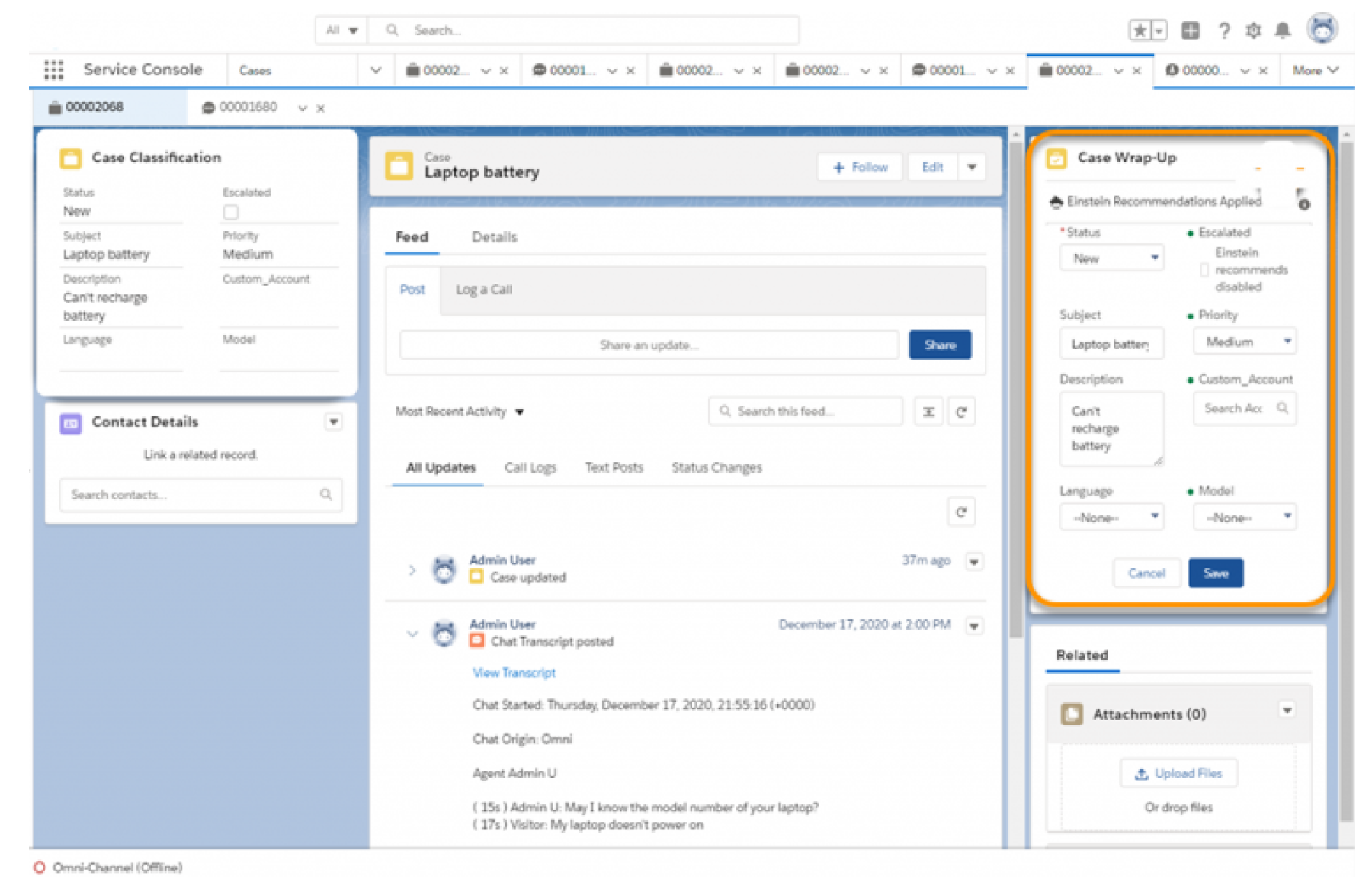Close the 00001680 subtab
The image size is (1372, 889).
tap(321, 108)
